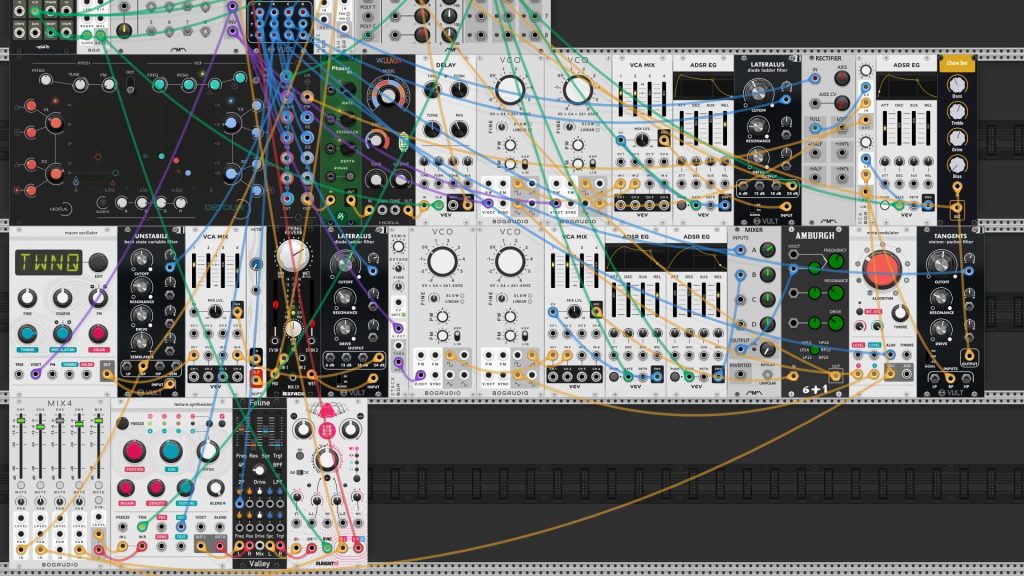
Task: Click the filter mode selector knob on Amburgh
Action: (x=814, y=350)
